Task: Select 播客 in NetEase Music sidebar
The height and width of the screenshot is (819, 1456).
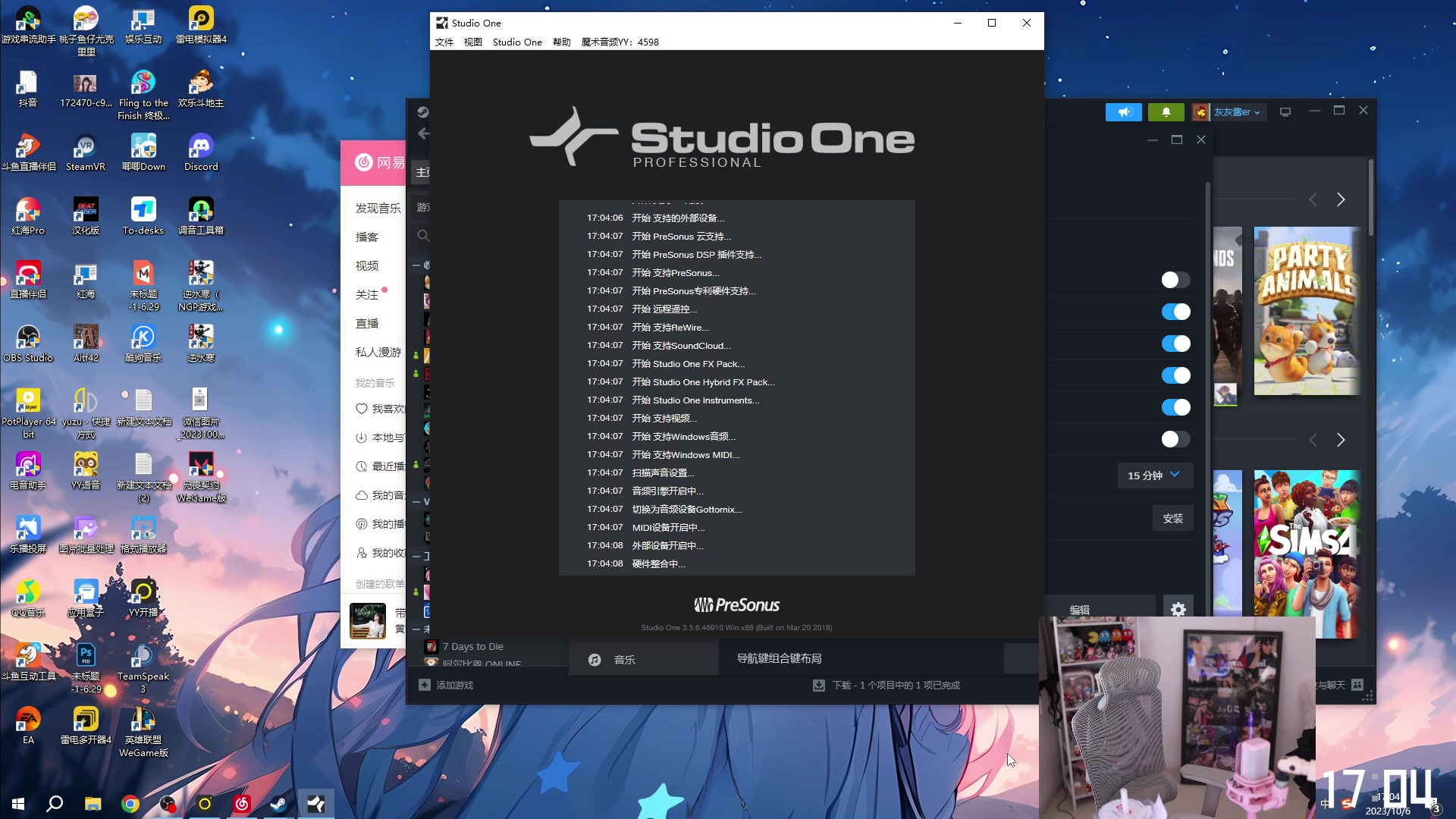Action: [x=367, y=237]
